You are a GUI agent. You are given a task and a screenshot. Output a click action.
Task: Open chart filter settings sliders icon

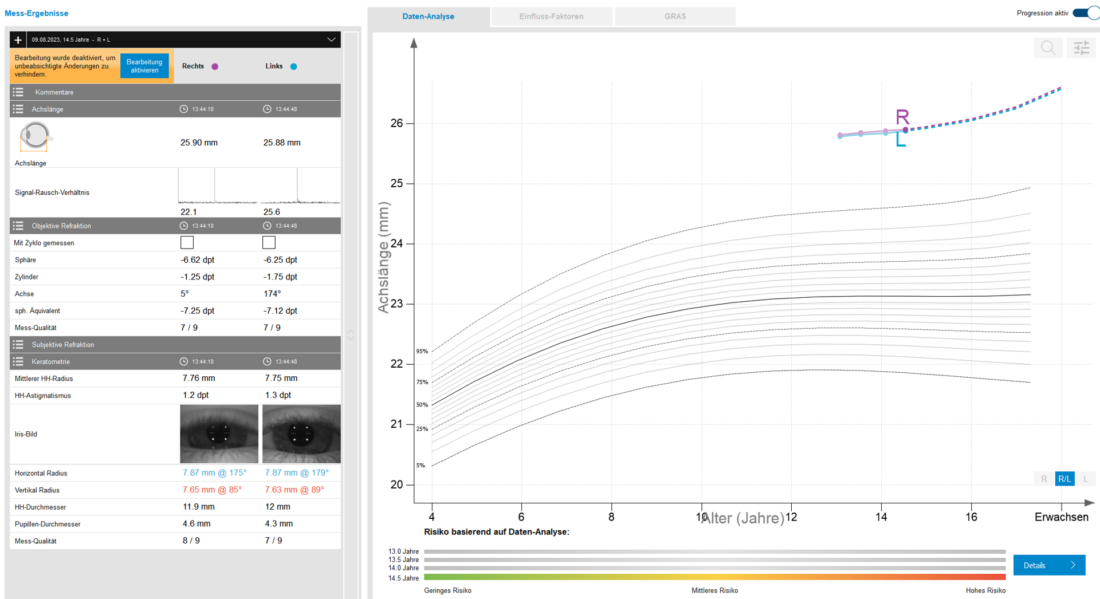[x=1081, y=47]
